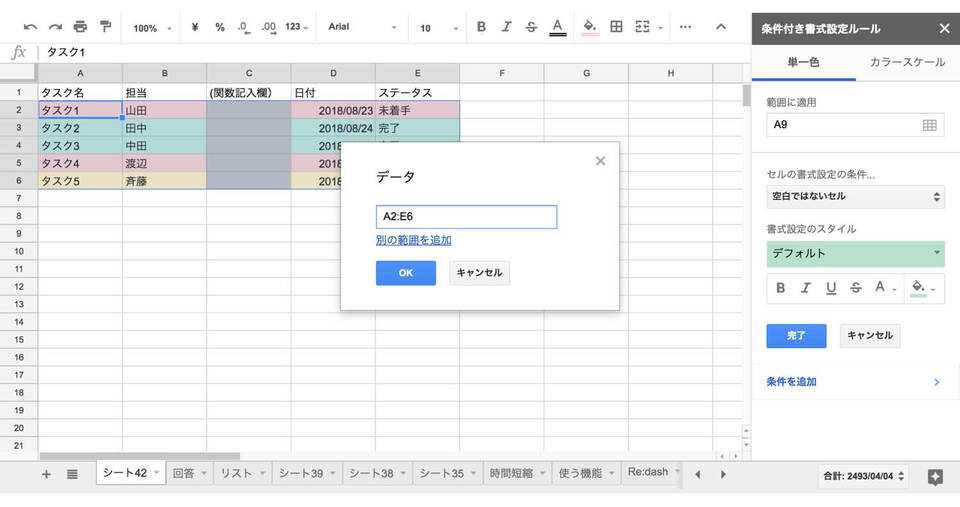
Task: Toggle strikethrough in the formatting style panel
Action: click(x=856, y=288)
